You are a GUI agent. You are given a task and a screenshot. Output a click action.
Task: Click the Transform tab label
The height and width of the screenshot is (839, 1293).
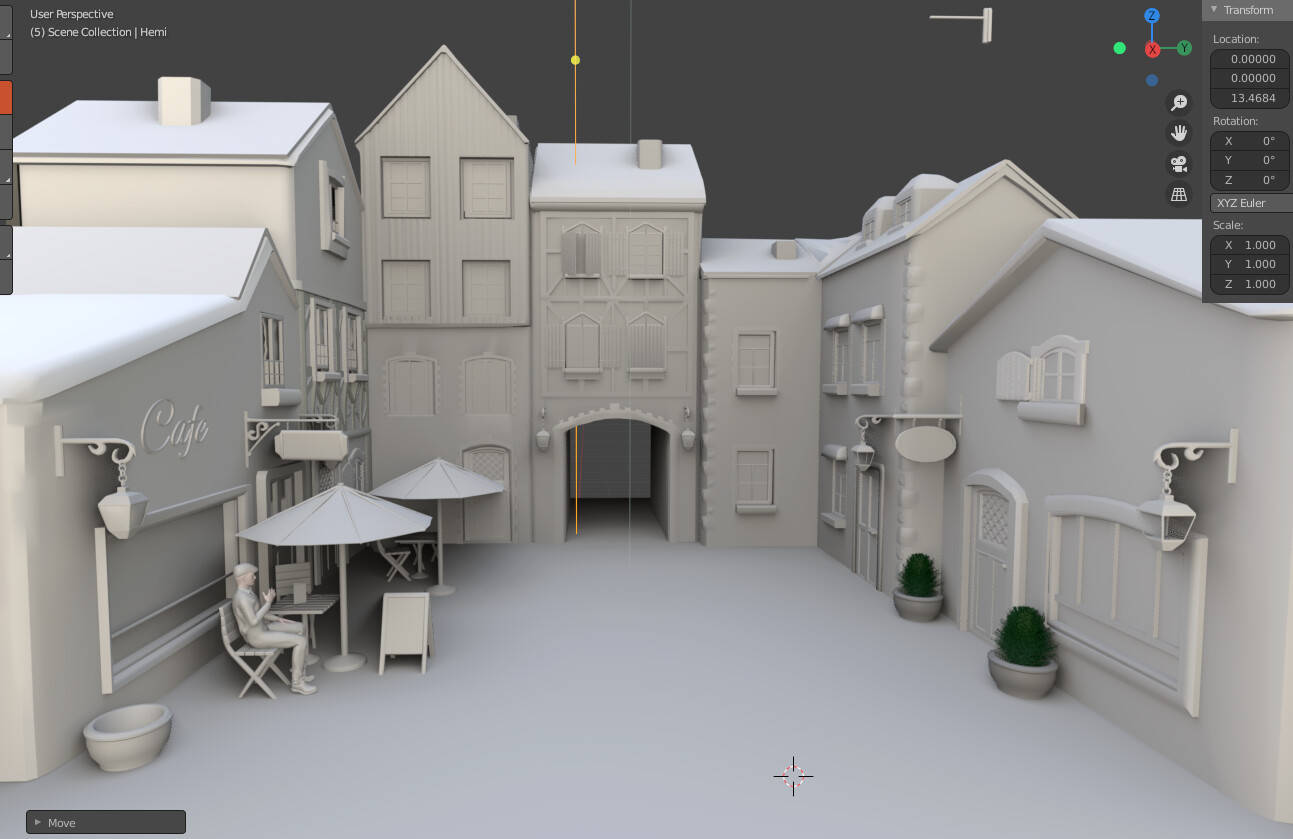pos(1250,9)
